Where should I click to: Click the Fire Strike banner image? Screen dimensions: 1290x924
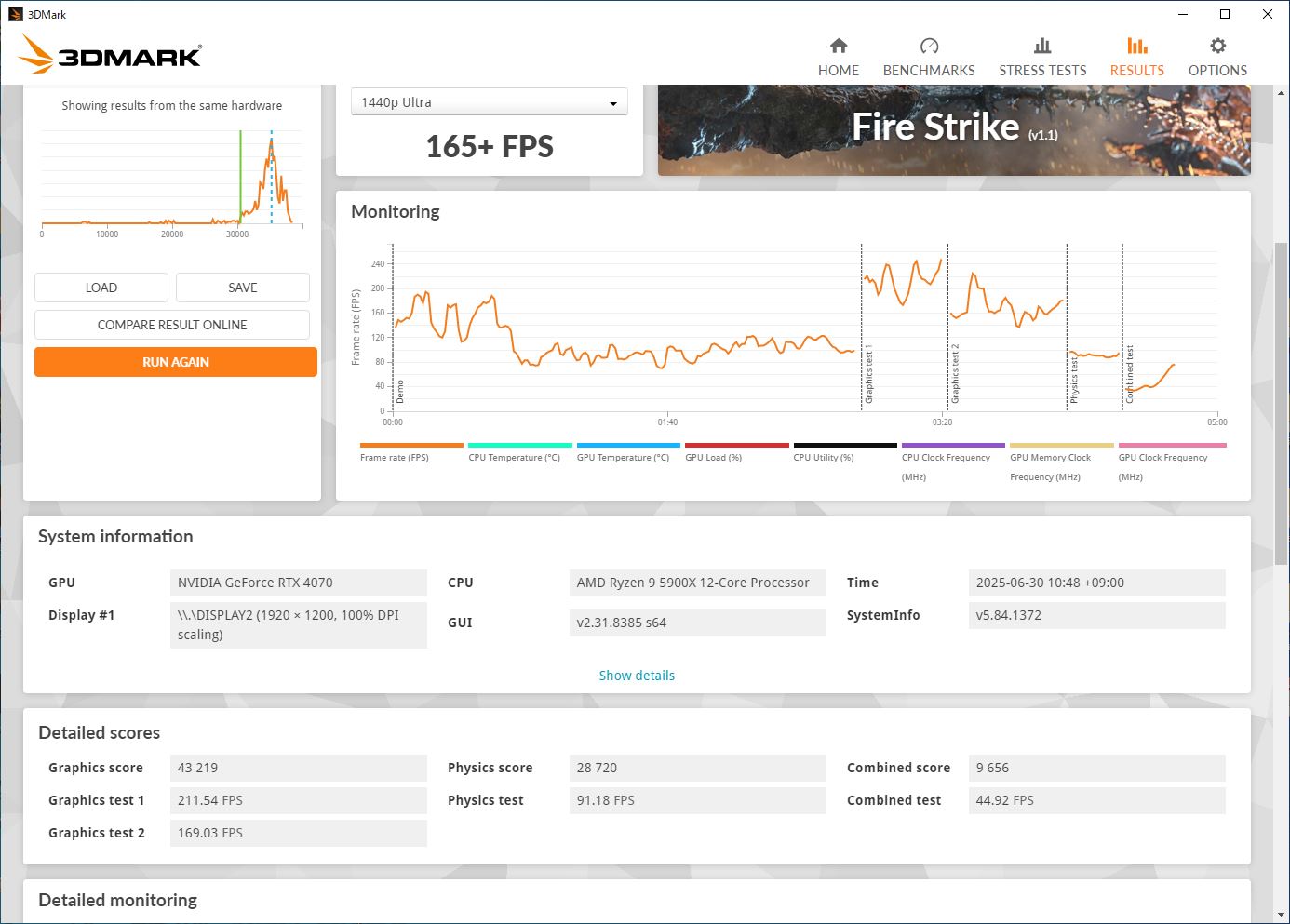(x=954, y=129)
